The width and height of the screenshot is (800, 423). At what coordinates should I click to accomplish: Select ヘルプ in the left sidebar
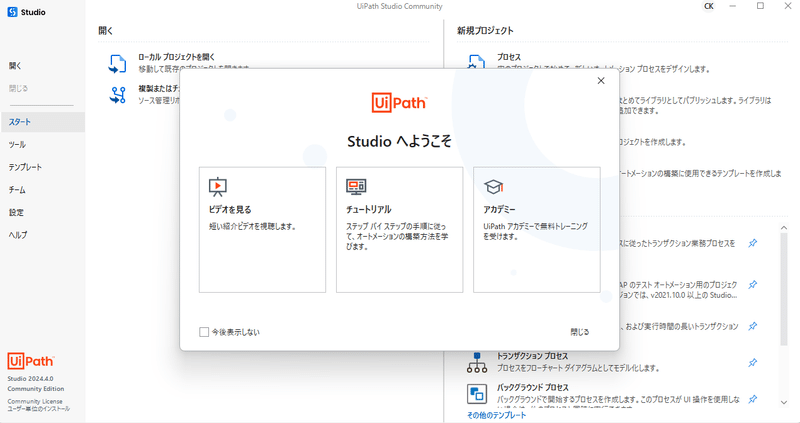18,235
